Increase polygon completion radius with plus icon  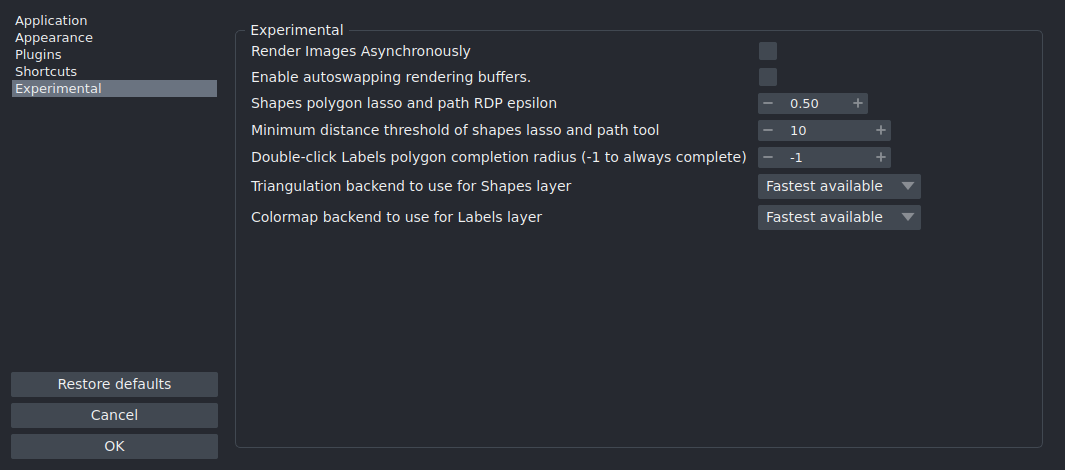coord(880,157)
